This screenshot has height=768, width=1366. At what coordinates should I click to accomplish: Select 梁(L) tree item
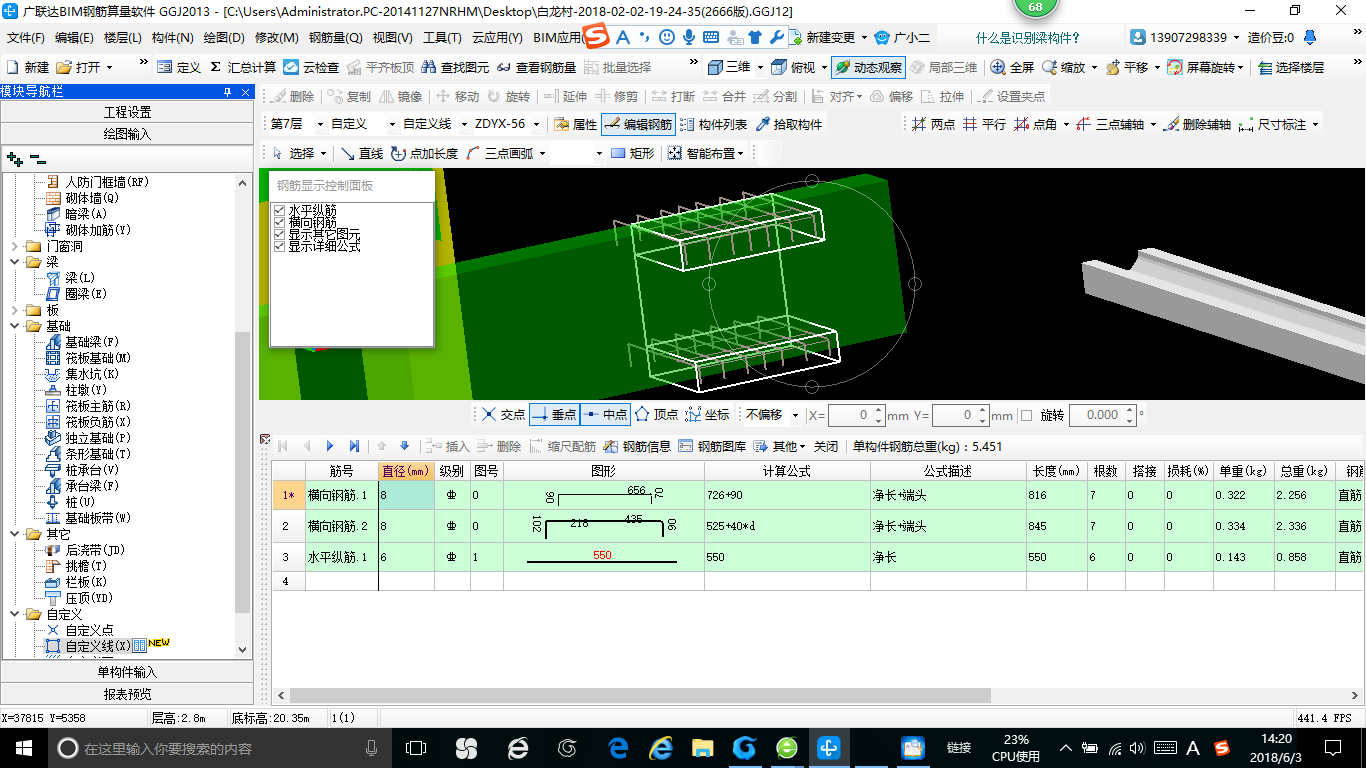point(80,278)
